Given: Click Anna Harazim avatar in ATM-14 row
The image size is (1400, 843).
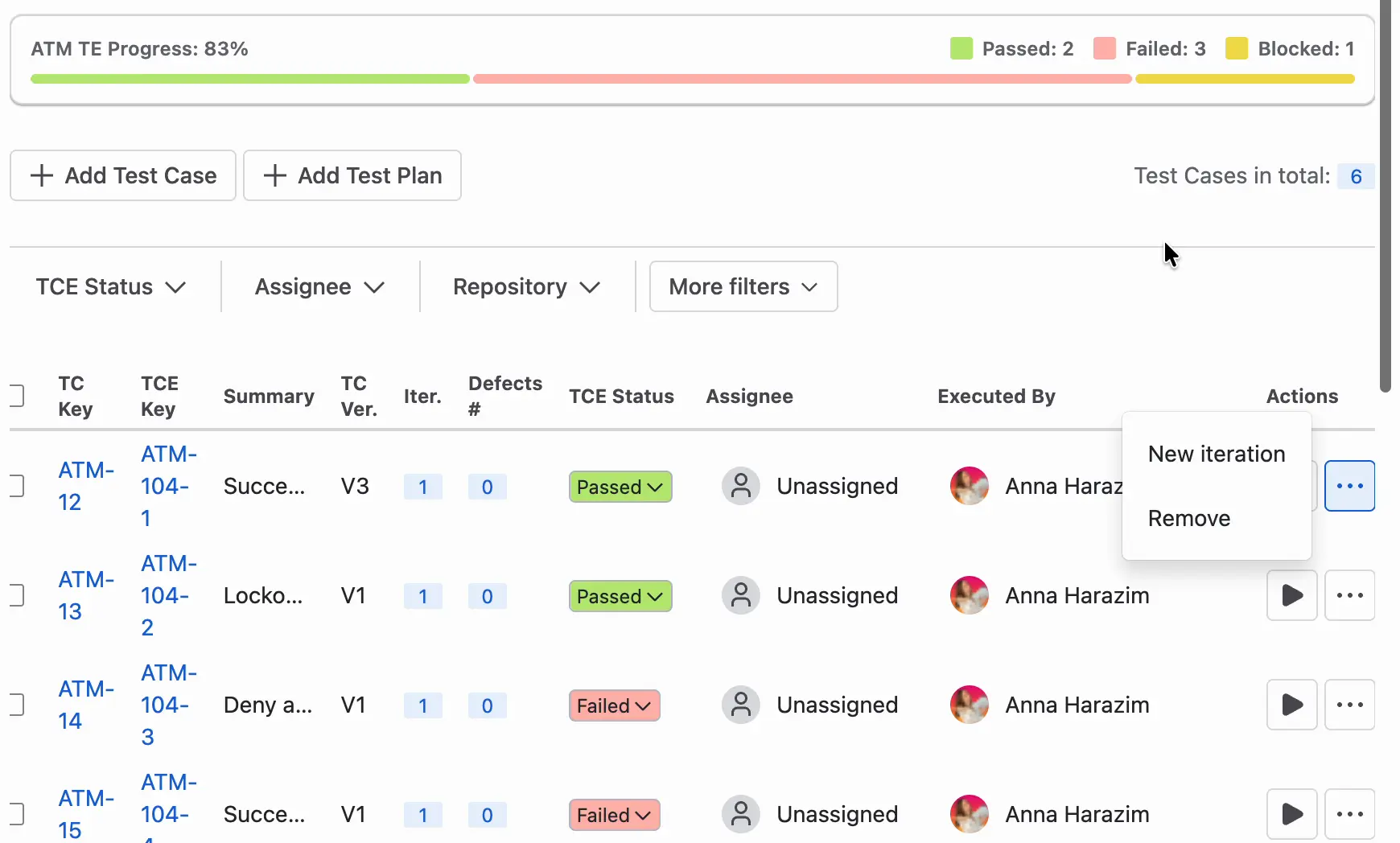Looking at the screenshot, I should click(970, 705).
